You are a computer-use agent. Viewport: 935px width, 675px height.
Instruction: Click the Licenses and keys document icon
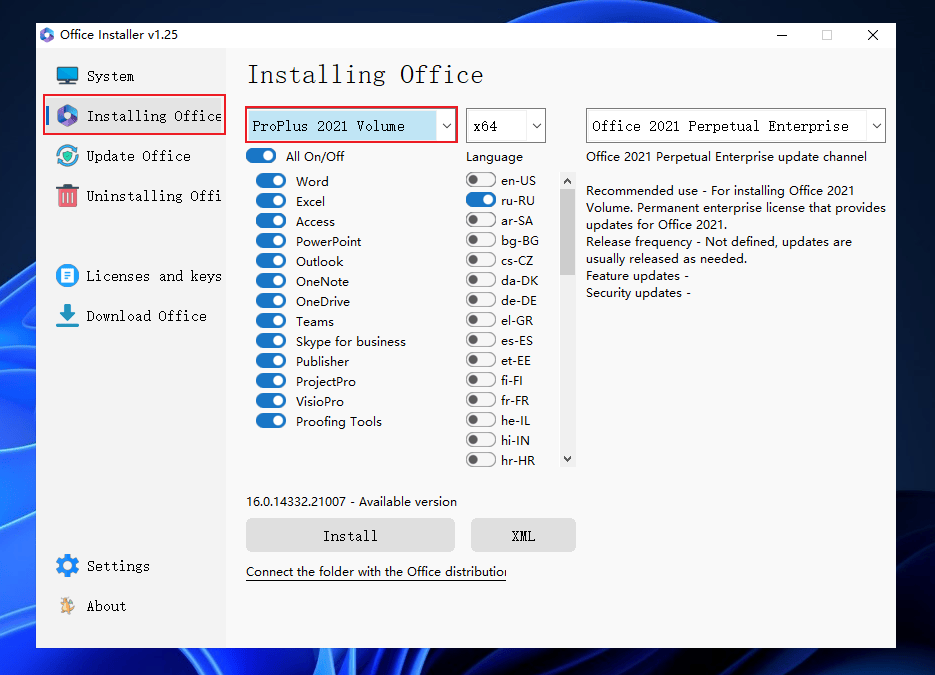pyautogui.click(x=67, y=276)
